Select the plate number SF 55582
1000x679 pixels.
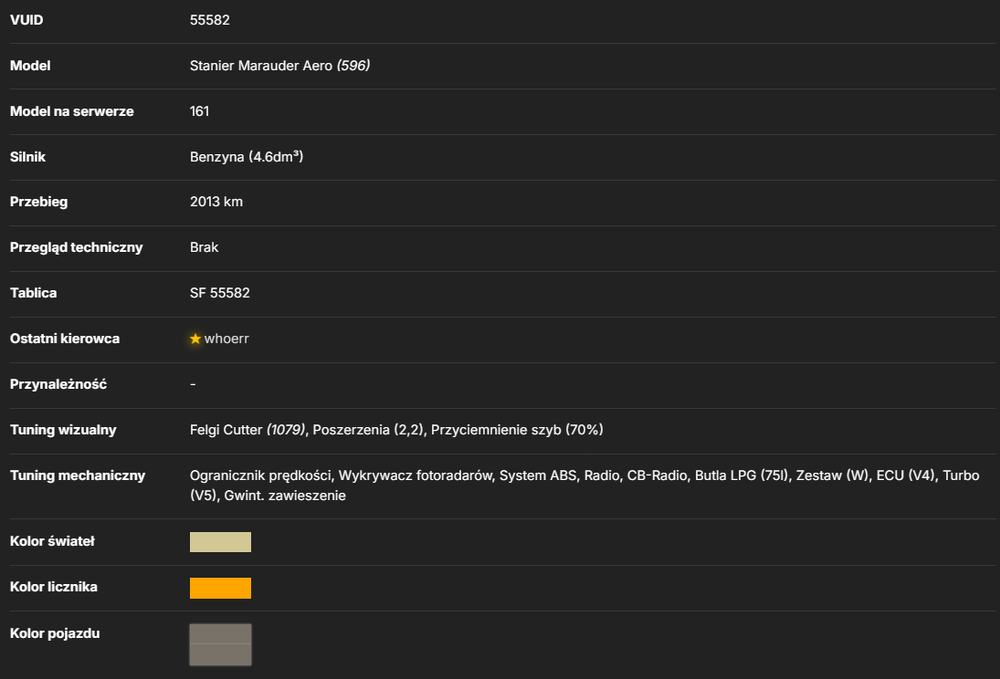(220, 293)
